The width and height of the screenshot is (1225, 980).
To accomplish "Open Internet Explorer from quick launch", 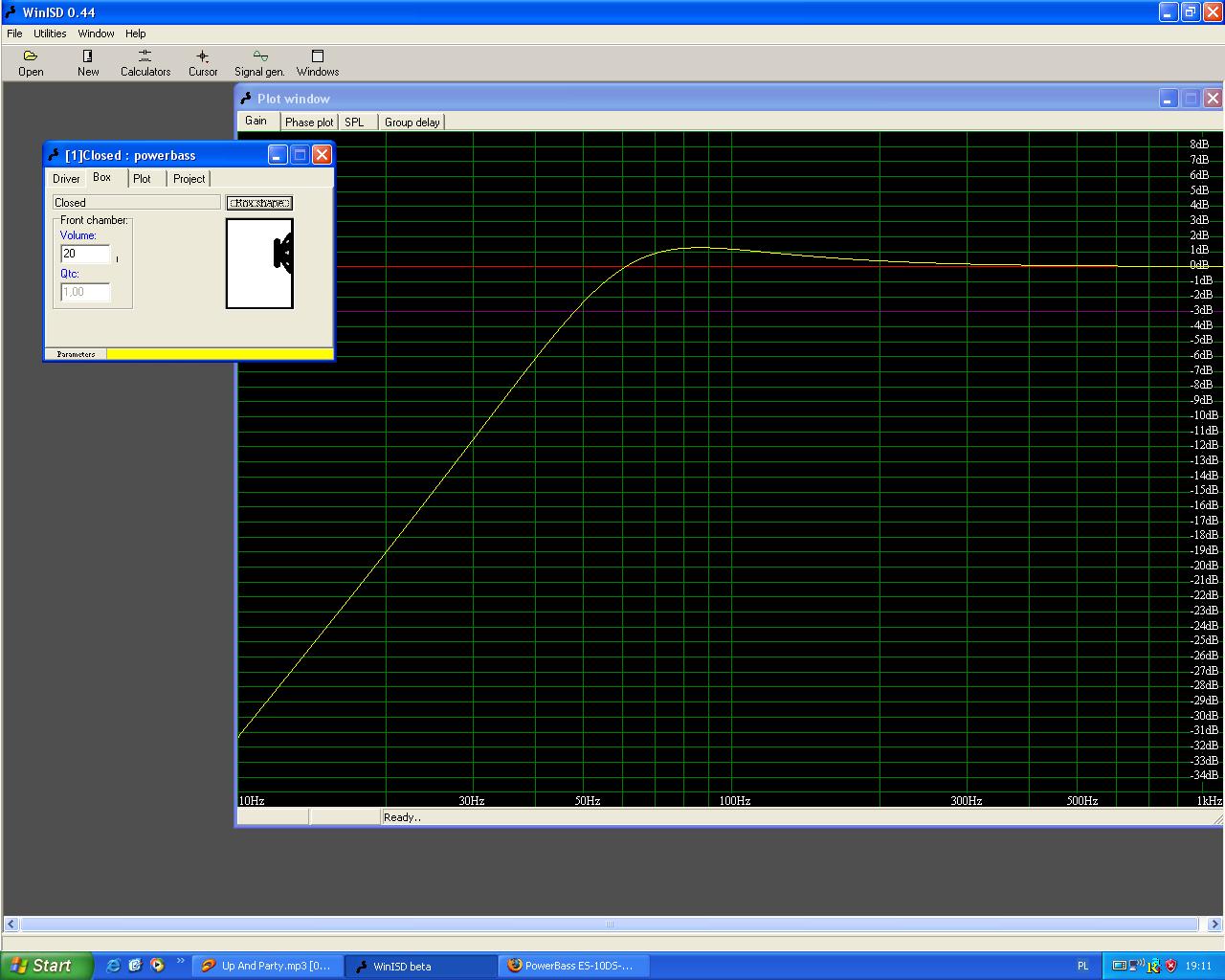I will point(113,966).
